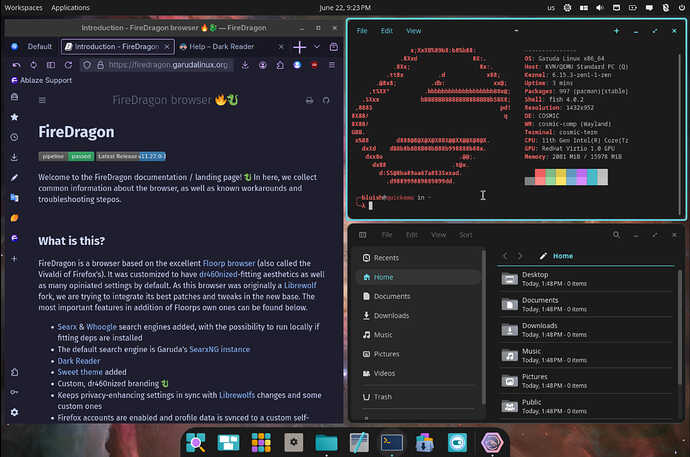Add a new terminal tab with plus
Image resolution: width=690 pixels, height=457 pixels.
click(x=616, y=31)
